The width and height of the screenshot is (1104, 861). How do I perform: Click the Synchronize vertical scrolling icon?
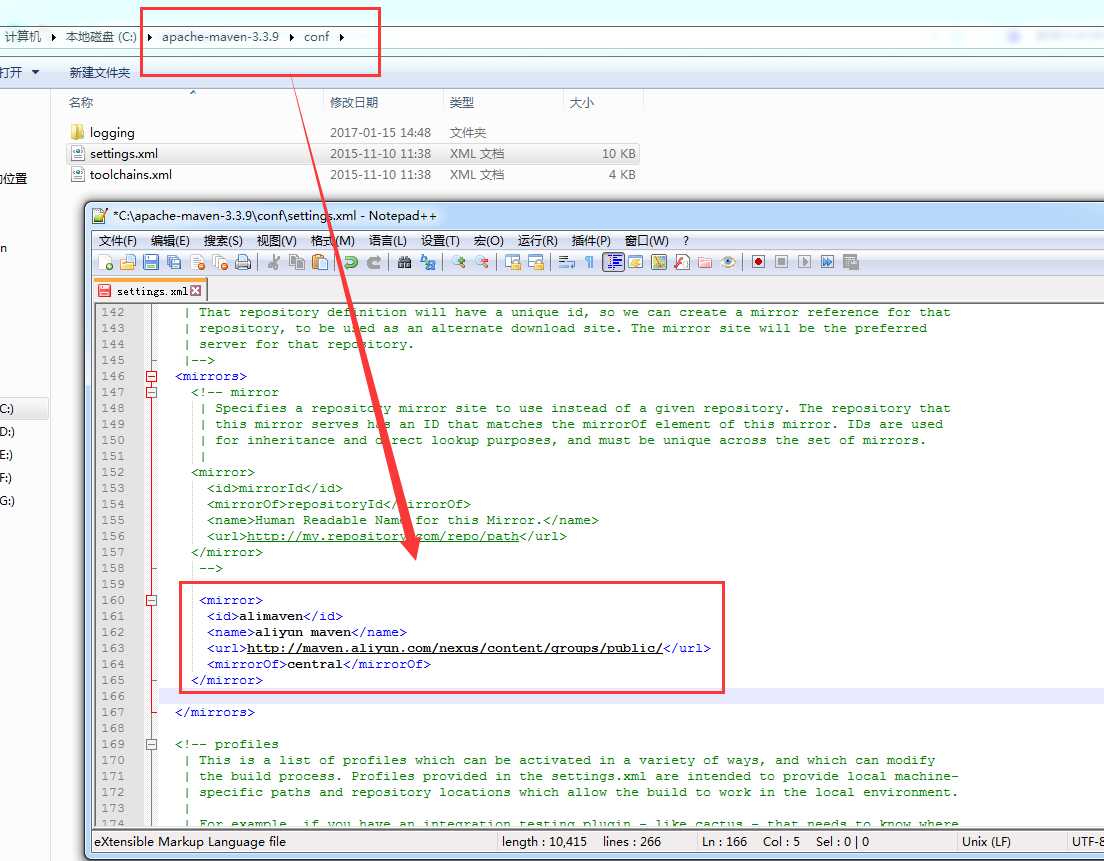coord(513,263)
